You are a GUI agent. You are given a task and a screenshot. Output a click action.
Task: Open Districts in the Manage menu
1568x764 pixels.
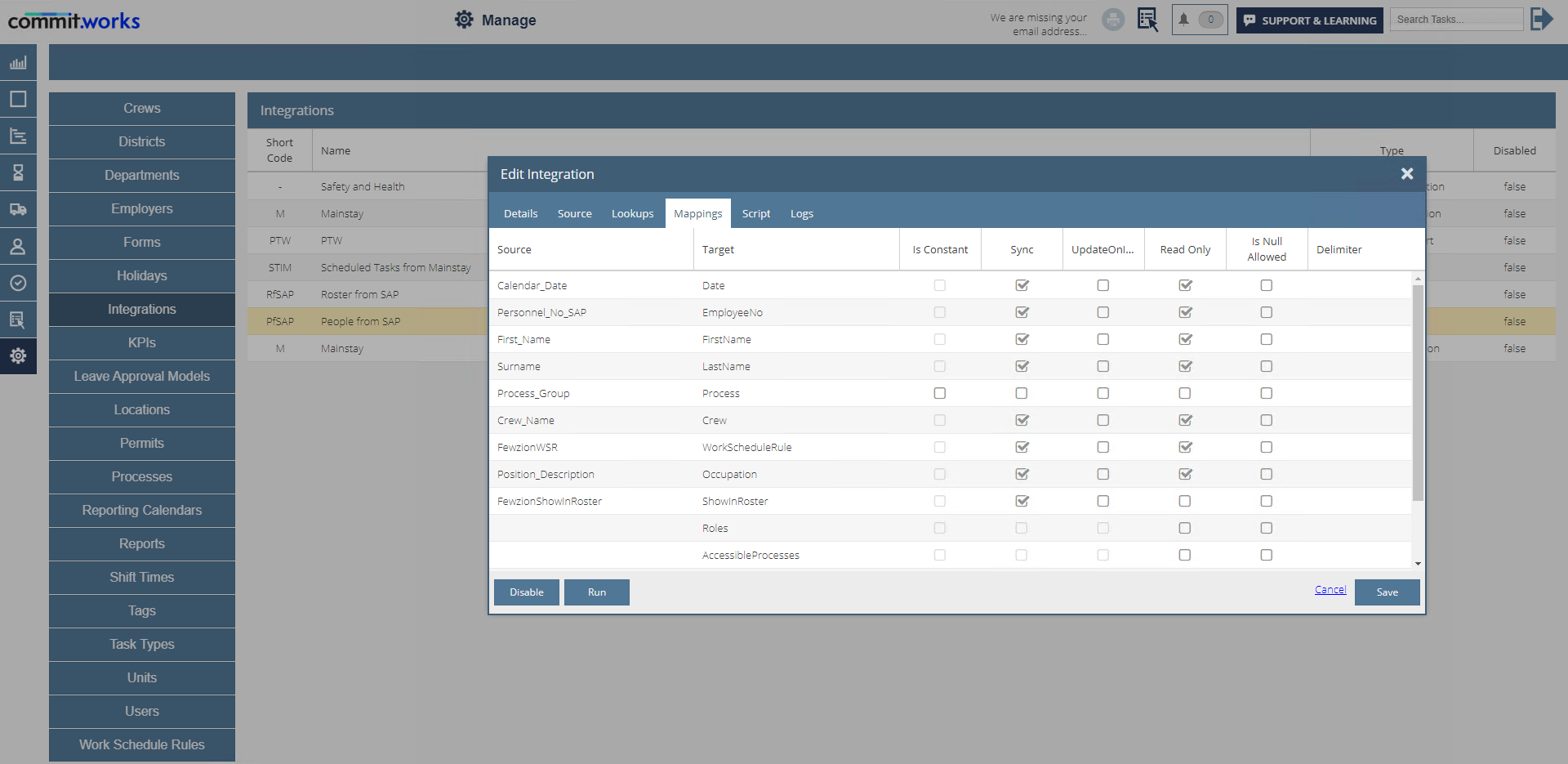pyautogui.click(x=142, y=141)
